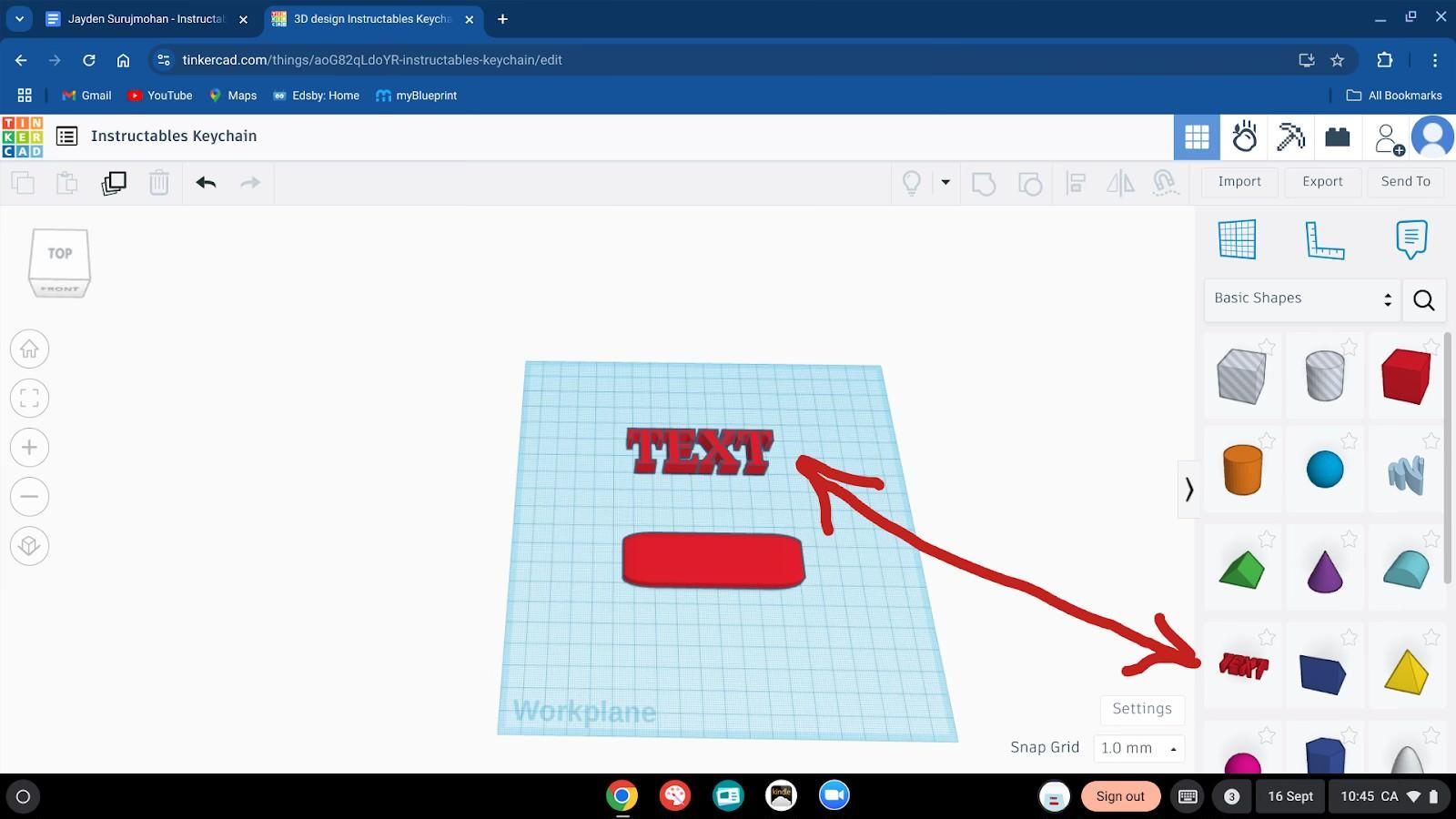
Task: Open the shape search magnifier
Action: pyautogui.click(x=1422, y=299)
